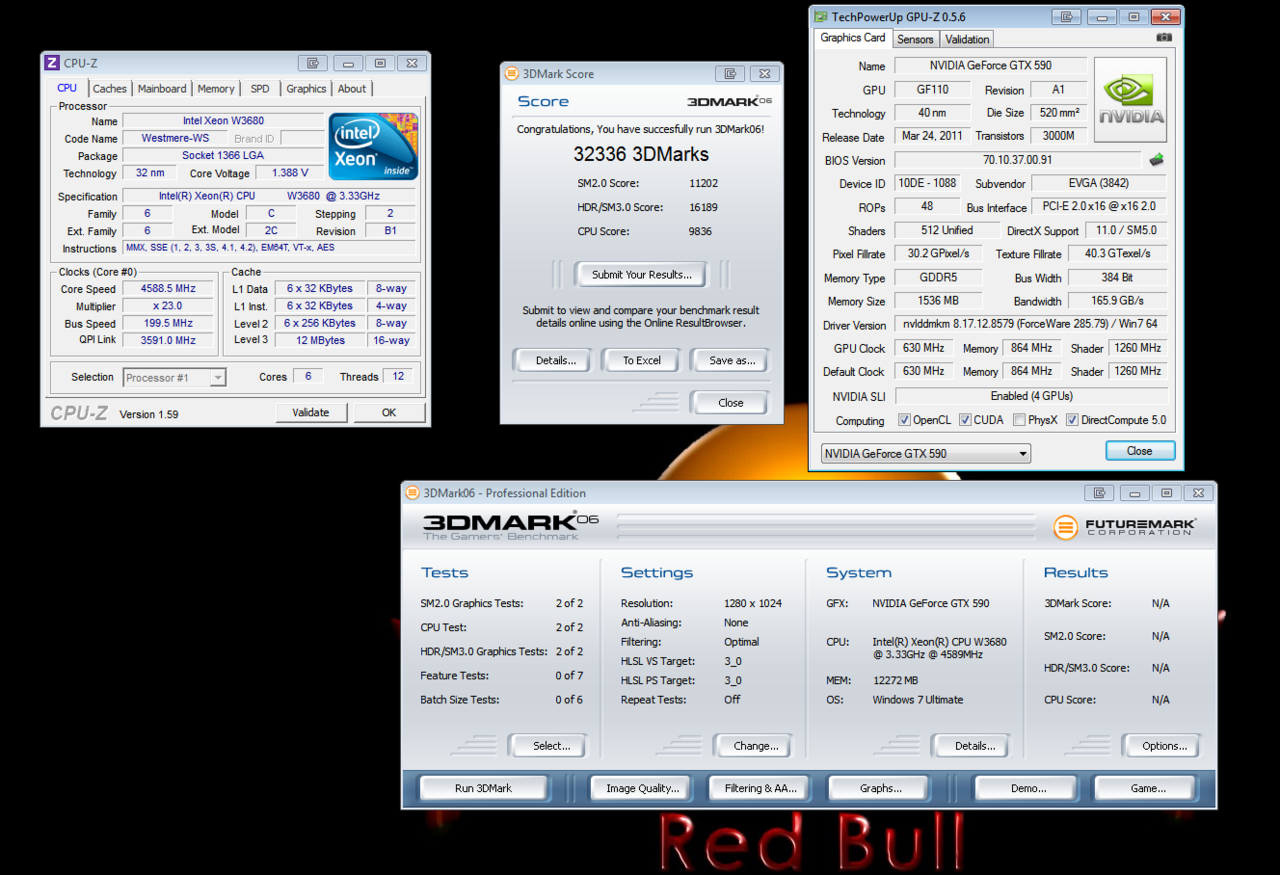Viewport: 1280px width, 875px height.
Task: Select the CPU tab in CPU-Z
Action: (67, 88)
